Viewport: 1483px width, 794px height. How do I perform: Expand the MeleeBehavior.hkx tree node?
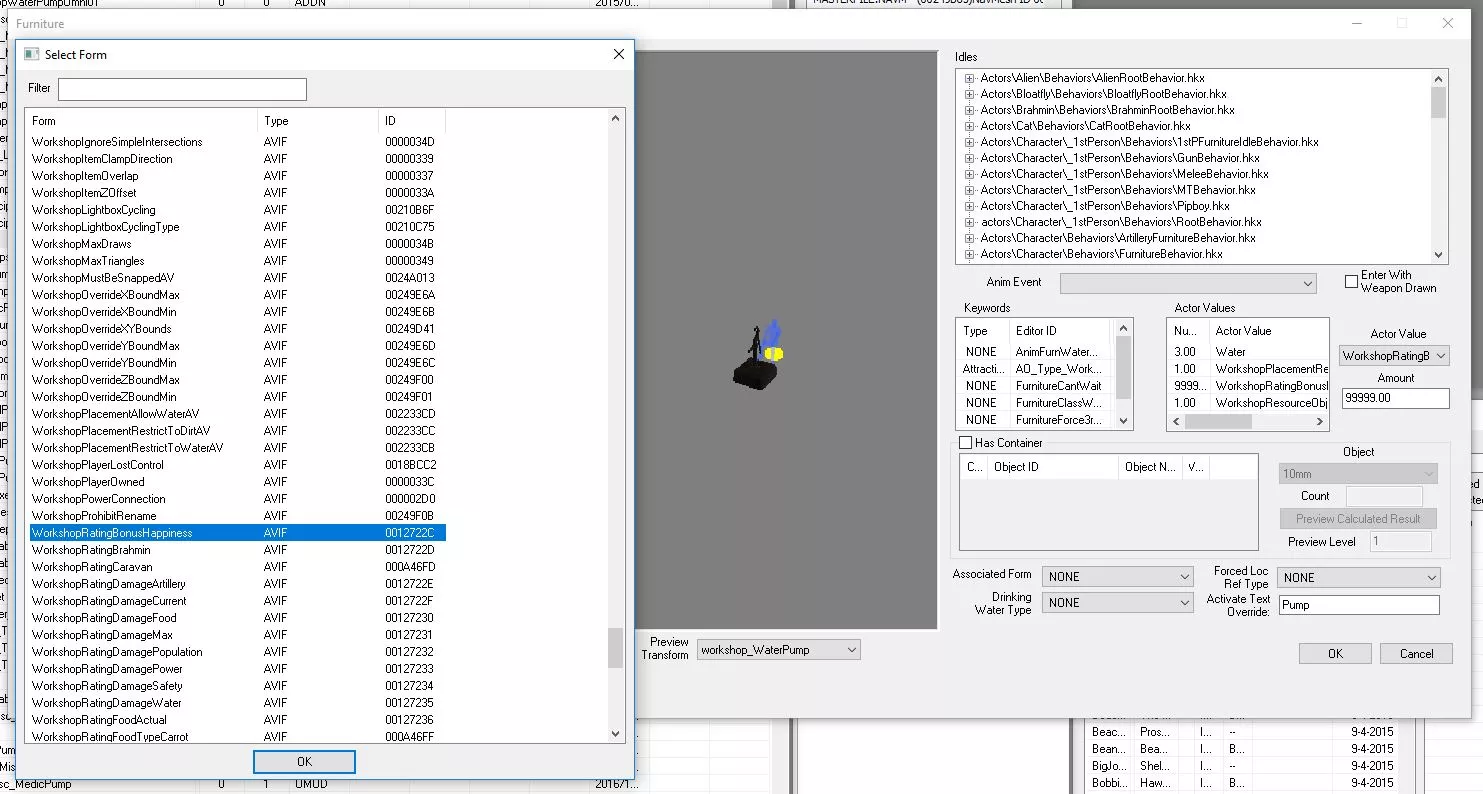[969, 174]
